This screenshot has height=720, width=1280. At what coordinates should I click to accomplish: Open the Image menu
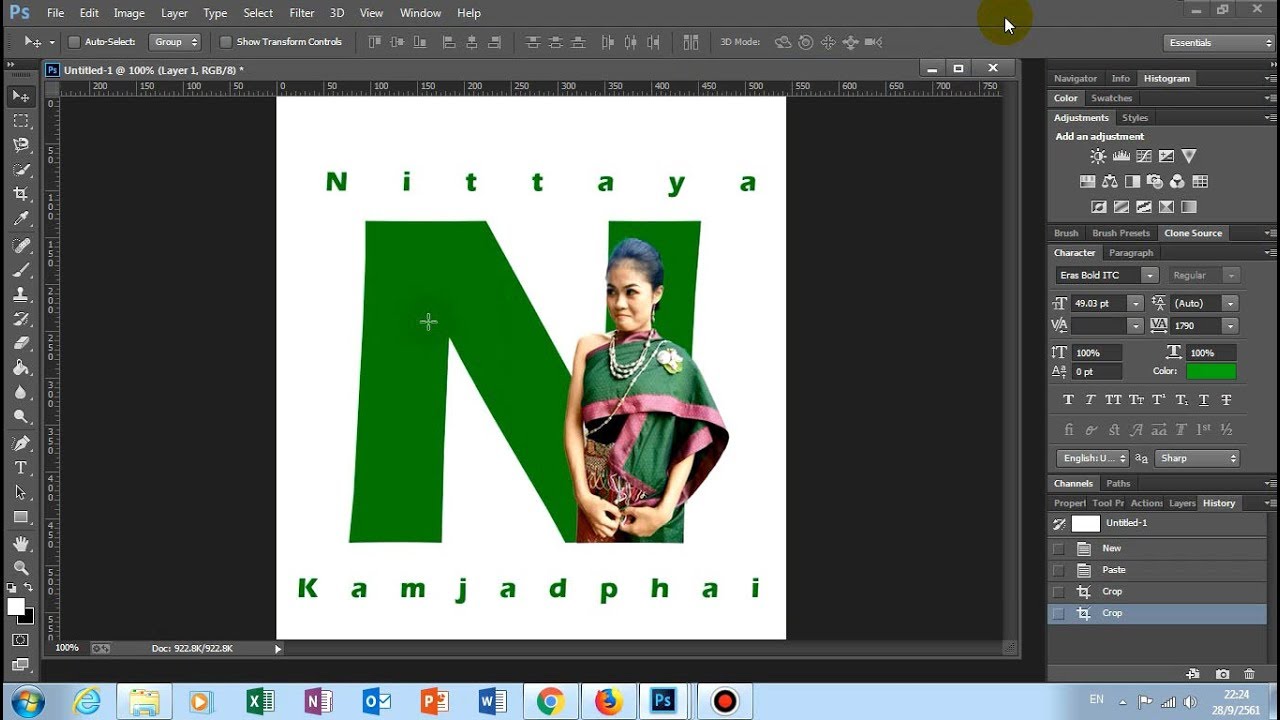click(x=129, y=13)
